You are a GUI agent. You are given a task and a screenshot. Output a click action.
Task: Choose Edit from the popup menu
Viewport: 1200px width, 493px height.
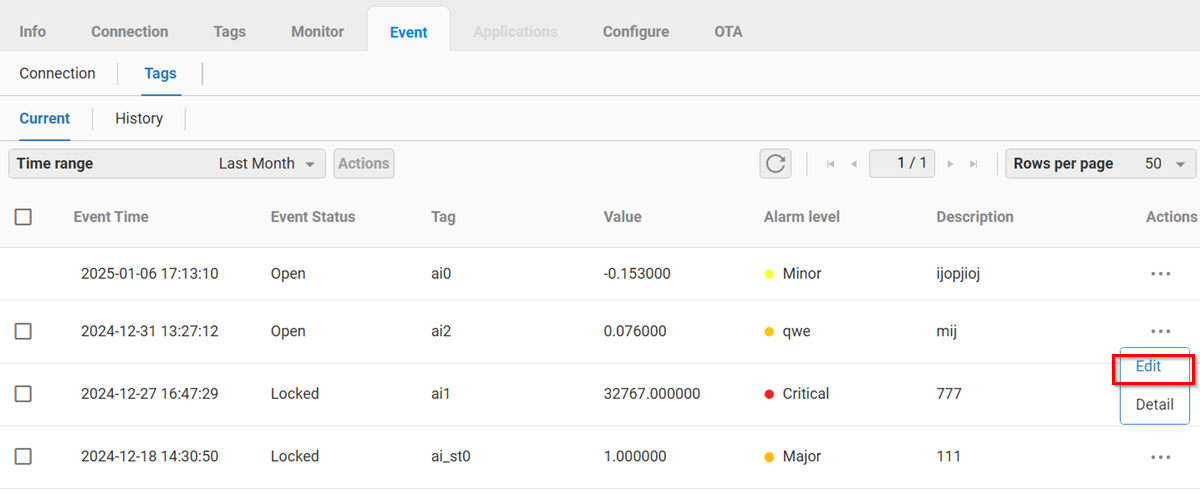point(1149,367)
